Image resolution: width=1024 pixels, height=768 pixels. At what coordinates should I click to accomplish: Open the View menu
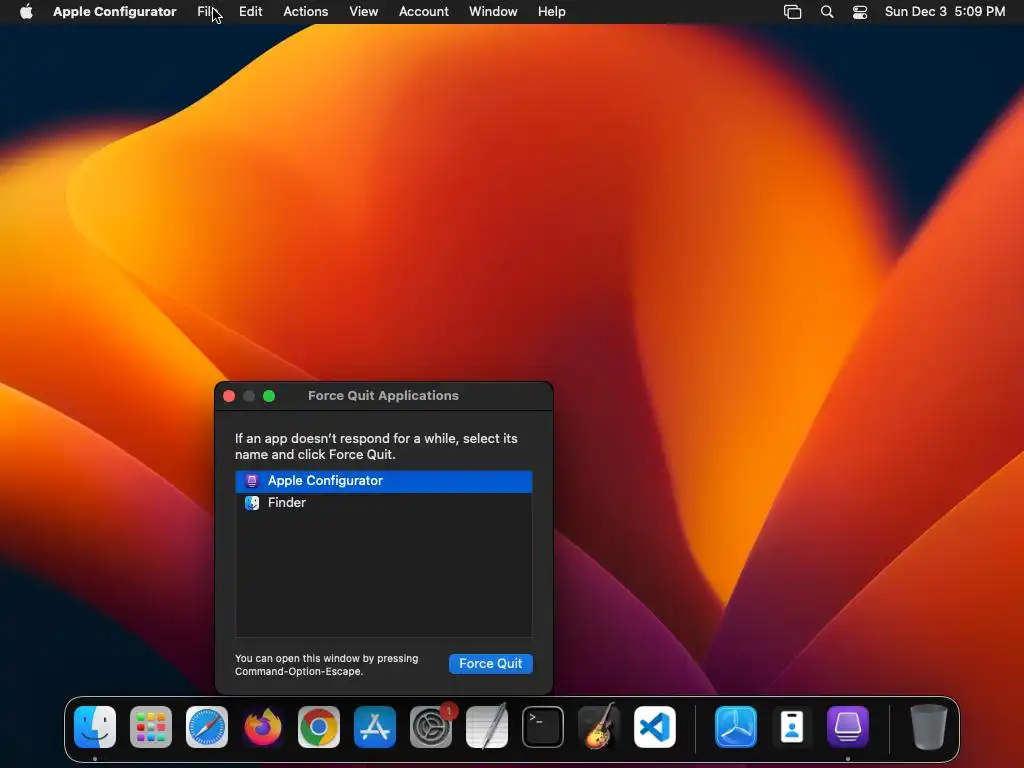pyautogui.click(x=364, y=12)
